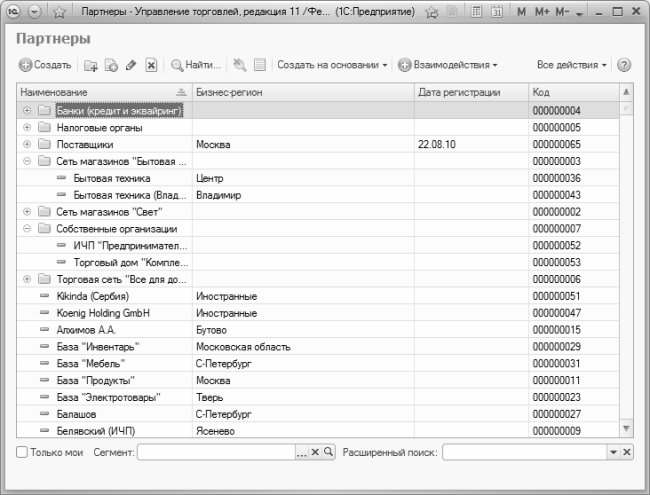Click the Дата регистрации column header
This screenshot has height=495, width=650.
click(x=471, y=92)
